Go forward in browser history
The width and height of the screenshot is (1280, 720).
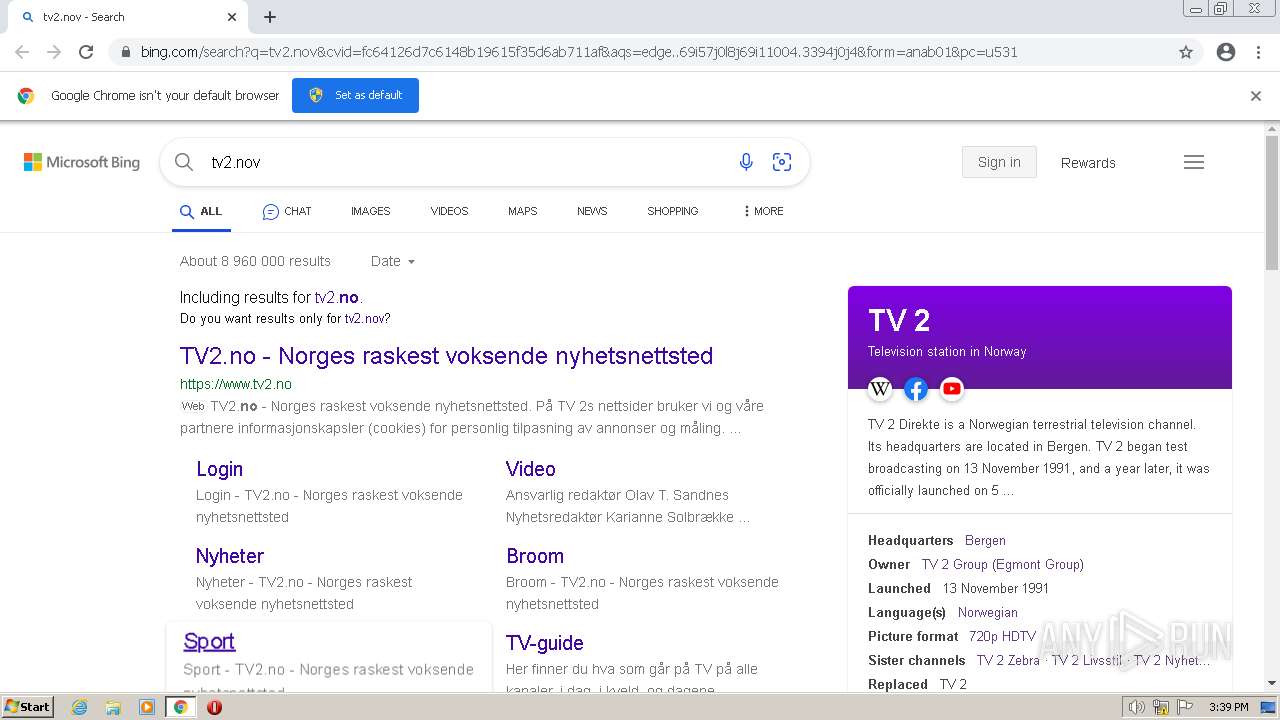(54, 52)
